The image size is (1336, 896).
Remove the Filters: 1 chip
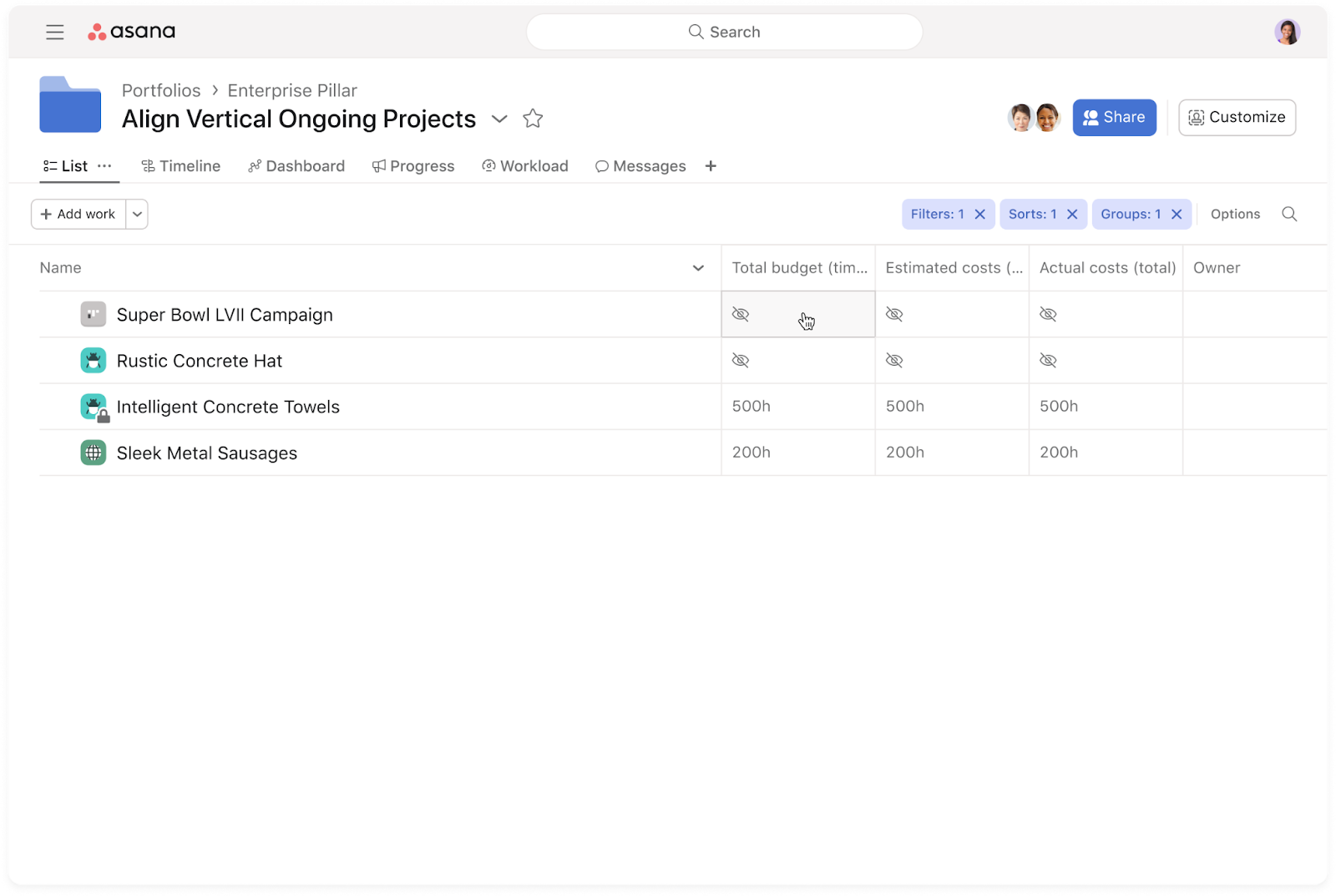coord(980,215)
